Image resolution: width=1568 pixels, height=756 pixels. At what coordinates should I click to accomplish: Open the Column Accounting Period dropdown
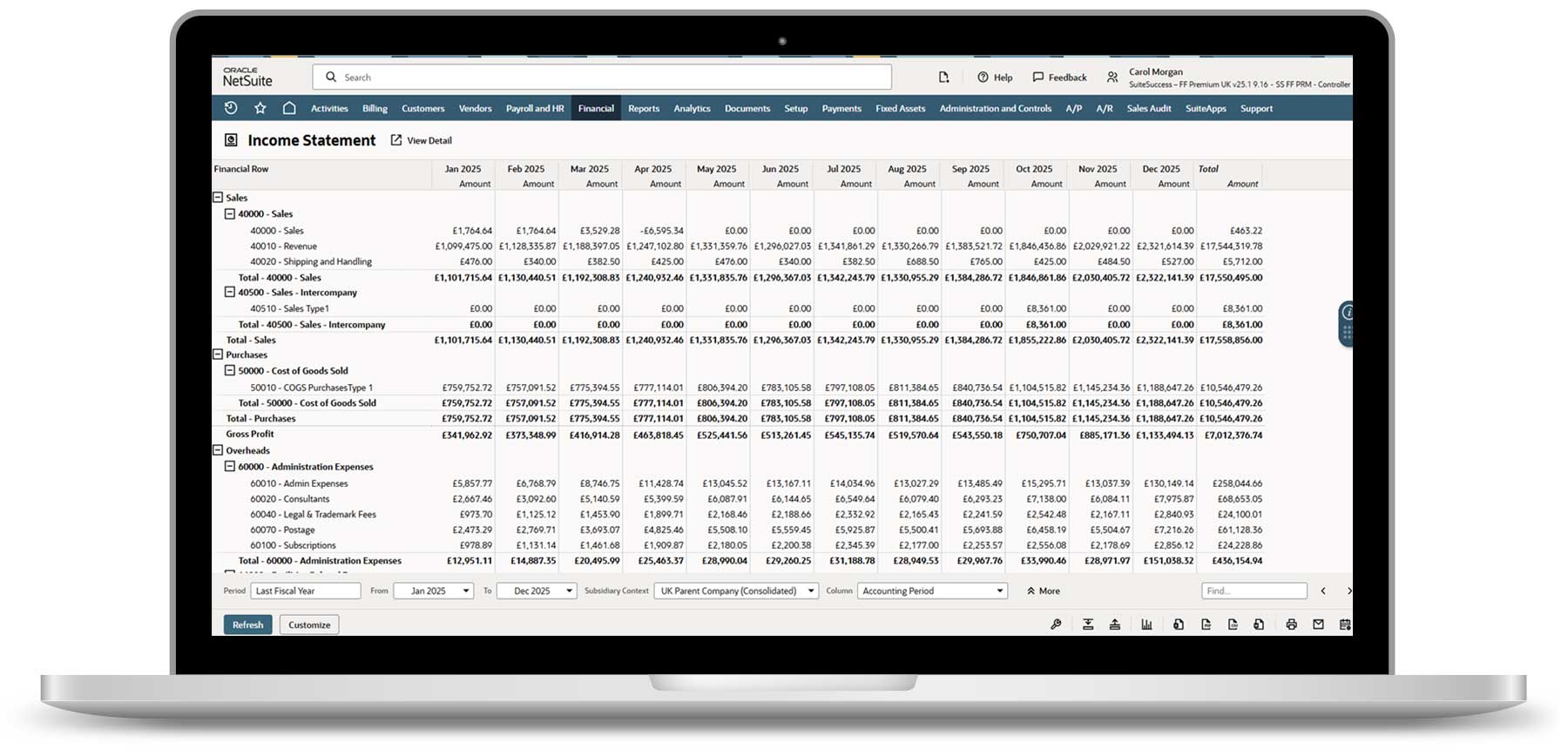click(x=932, y=591)
